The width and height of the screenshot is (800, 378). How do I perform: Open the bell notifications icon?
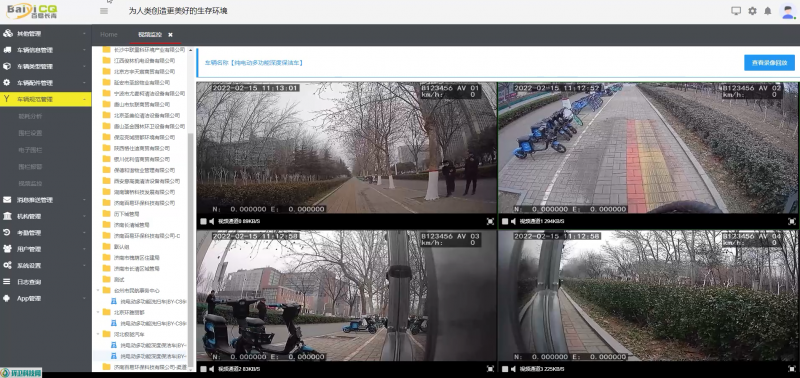(x=767, y=11)
